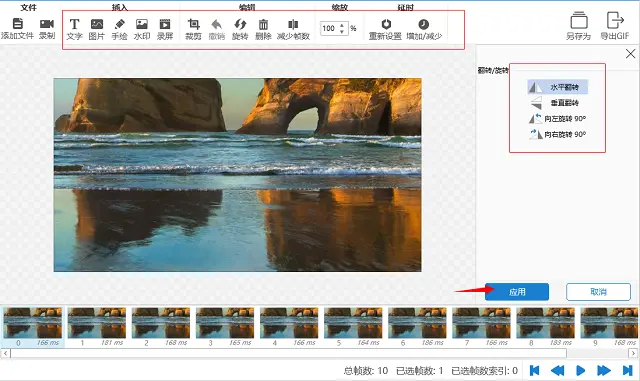Click the 添加文件 (add file) icon
The height and width of the screenshot is (381, 640).
click(18, 24)
